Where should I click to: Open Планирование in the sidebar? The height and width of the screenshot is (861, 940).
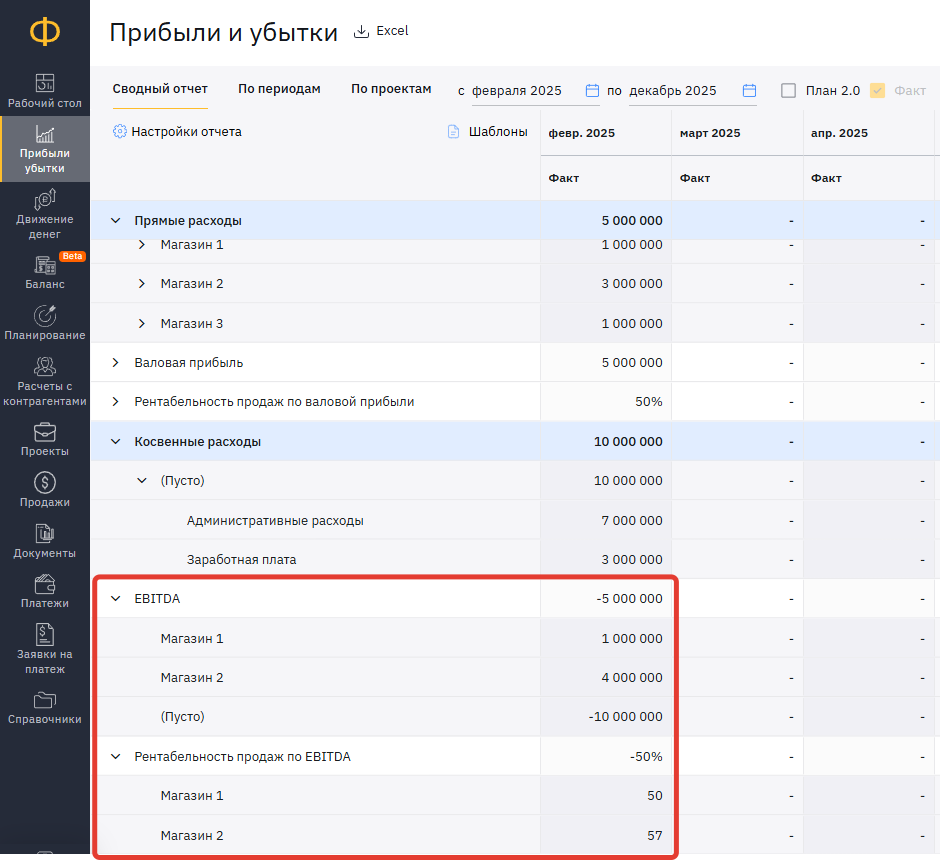tap(45, 324)
